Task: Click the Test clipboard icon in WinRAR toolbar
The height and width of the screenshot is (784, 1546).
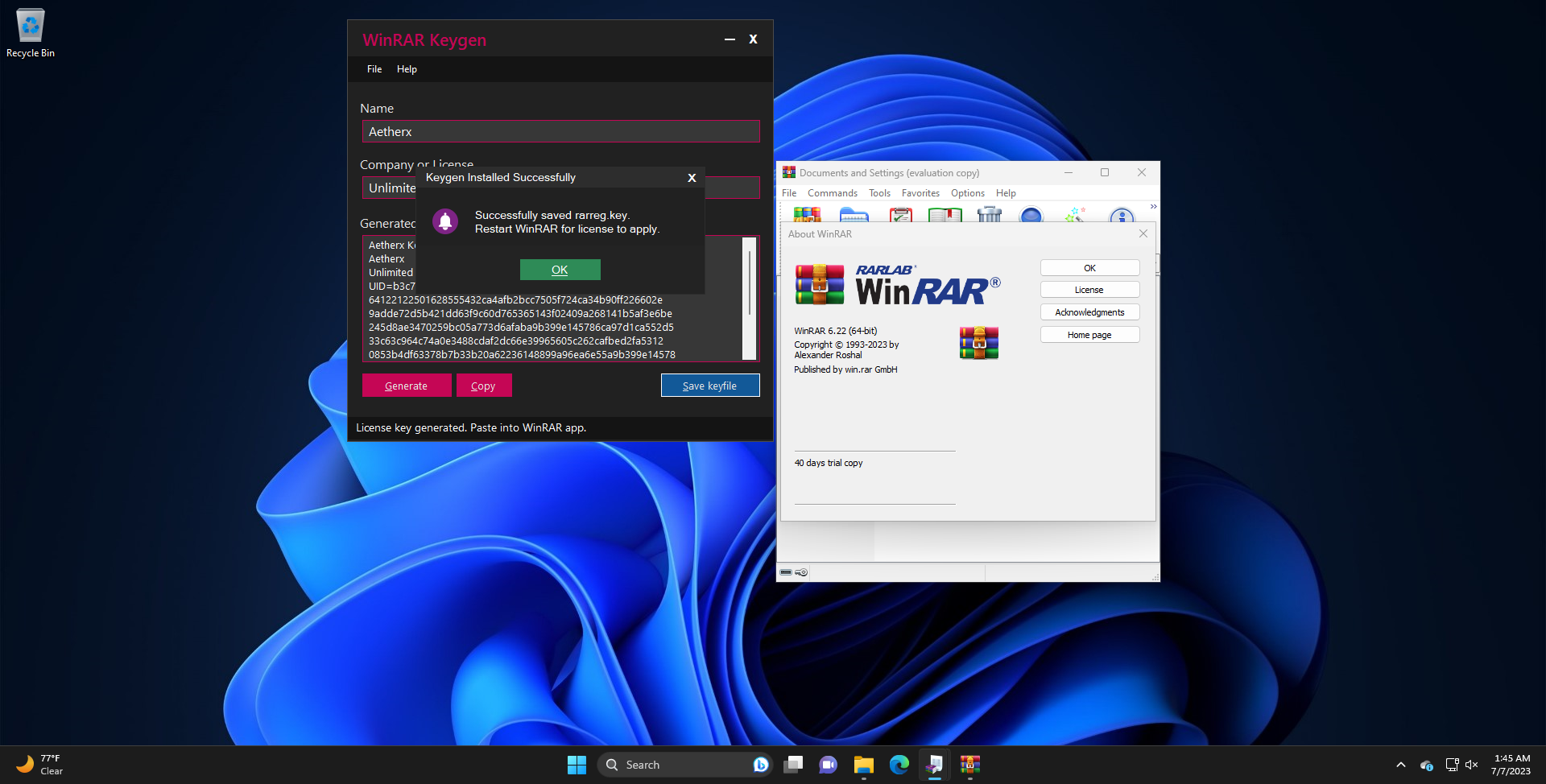Action: (x=900, y=214)
